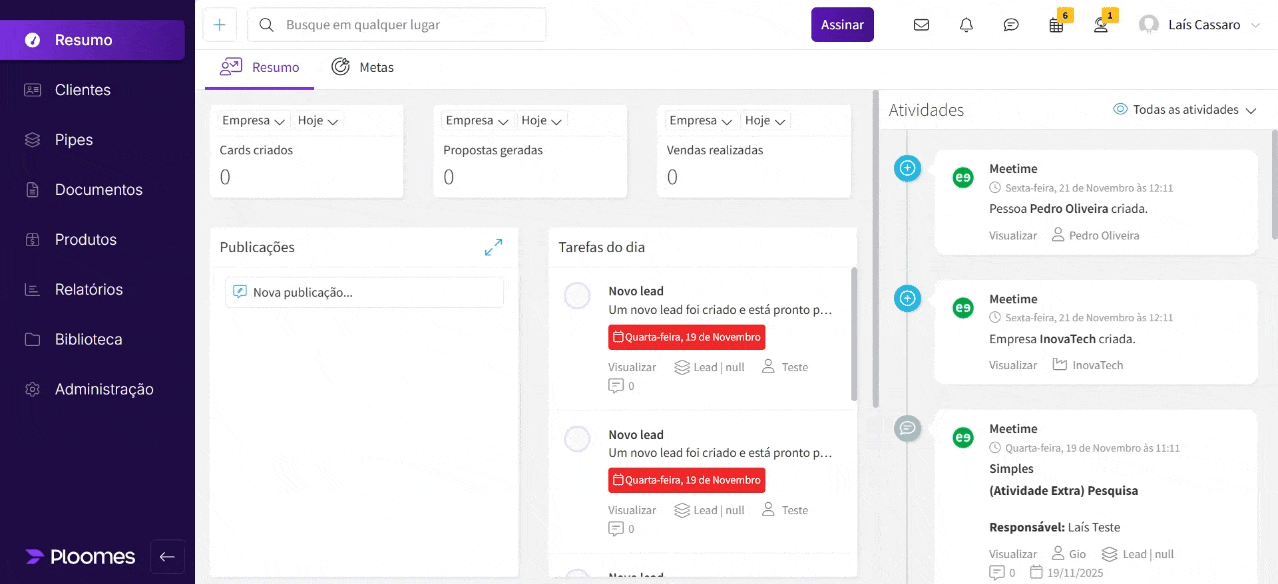The height and width of the screenshot is (584, 1278).
Task: Collapse sidebar using the left arrow button
Action: coord(167,557)
